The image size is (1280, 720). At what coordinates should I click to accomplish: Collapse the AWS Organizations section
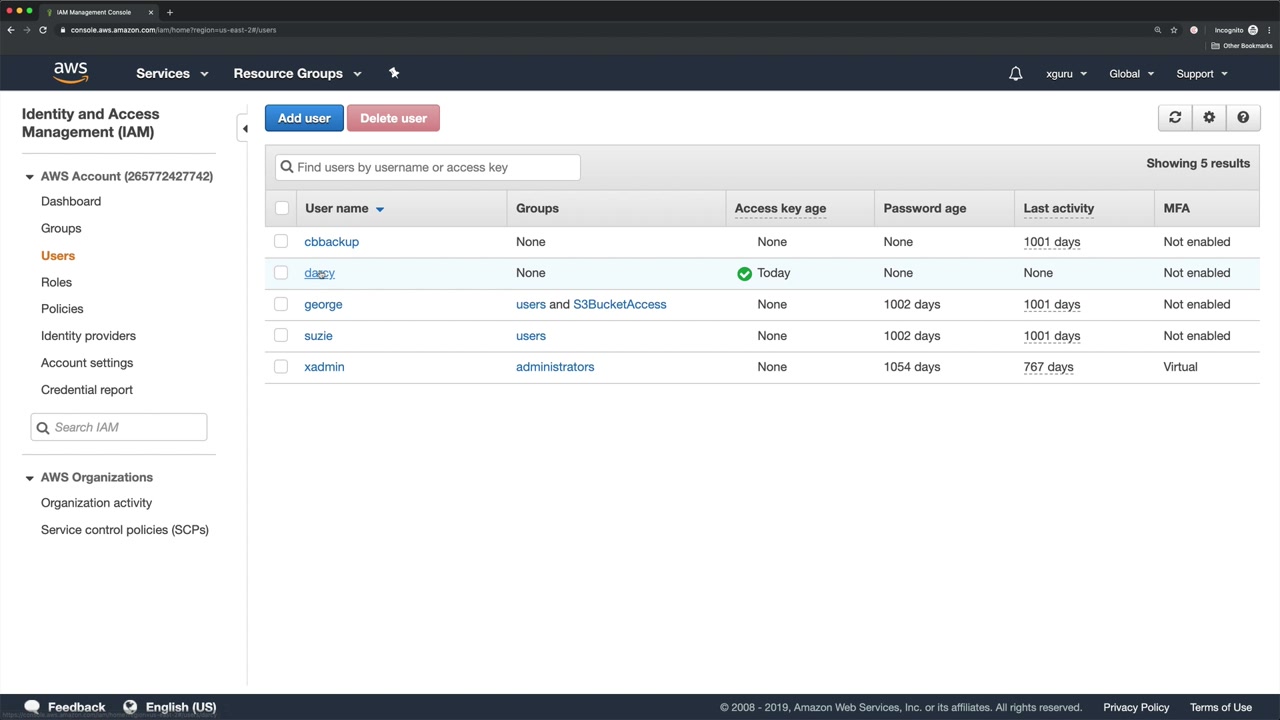30,478
